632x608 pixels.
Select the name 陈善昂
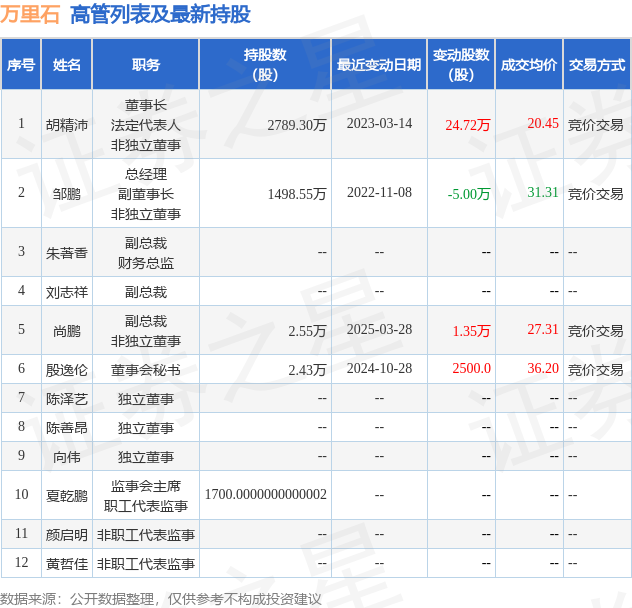click(67, 428)
